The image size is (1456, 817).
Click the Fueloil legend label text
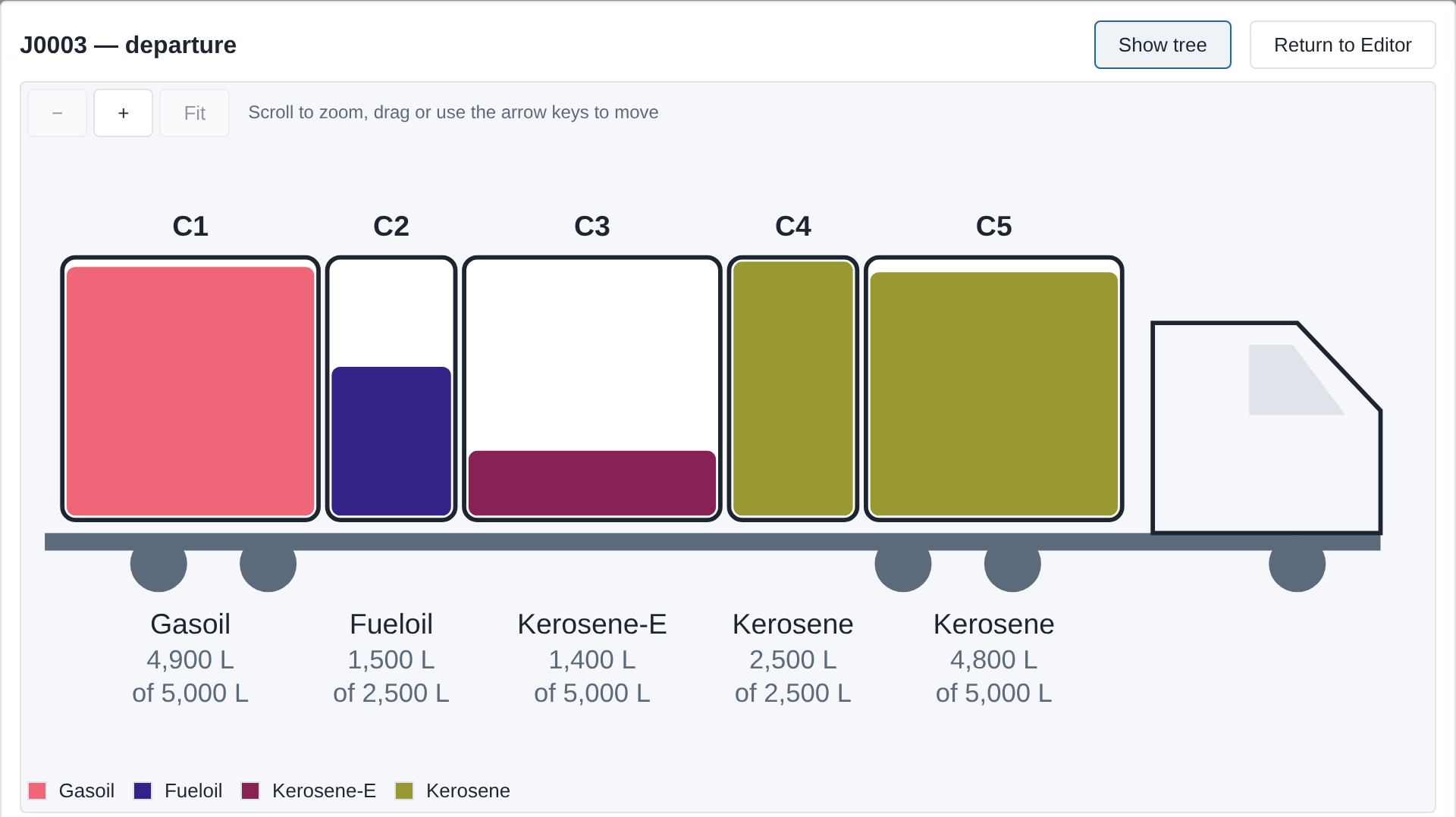click(x=193, y=790)
